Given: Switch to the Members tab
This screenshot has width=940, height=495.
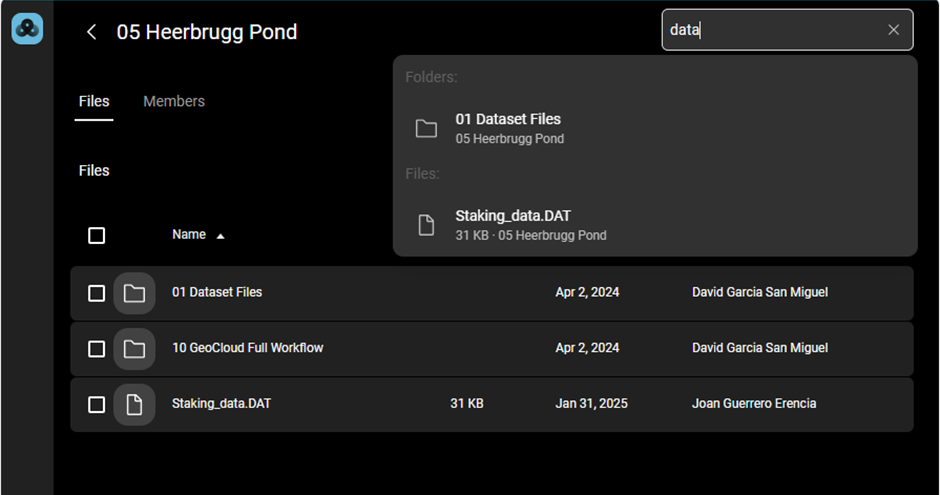Looking at the screenshot, I should pyautogui.click(x=174, y=101).
